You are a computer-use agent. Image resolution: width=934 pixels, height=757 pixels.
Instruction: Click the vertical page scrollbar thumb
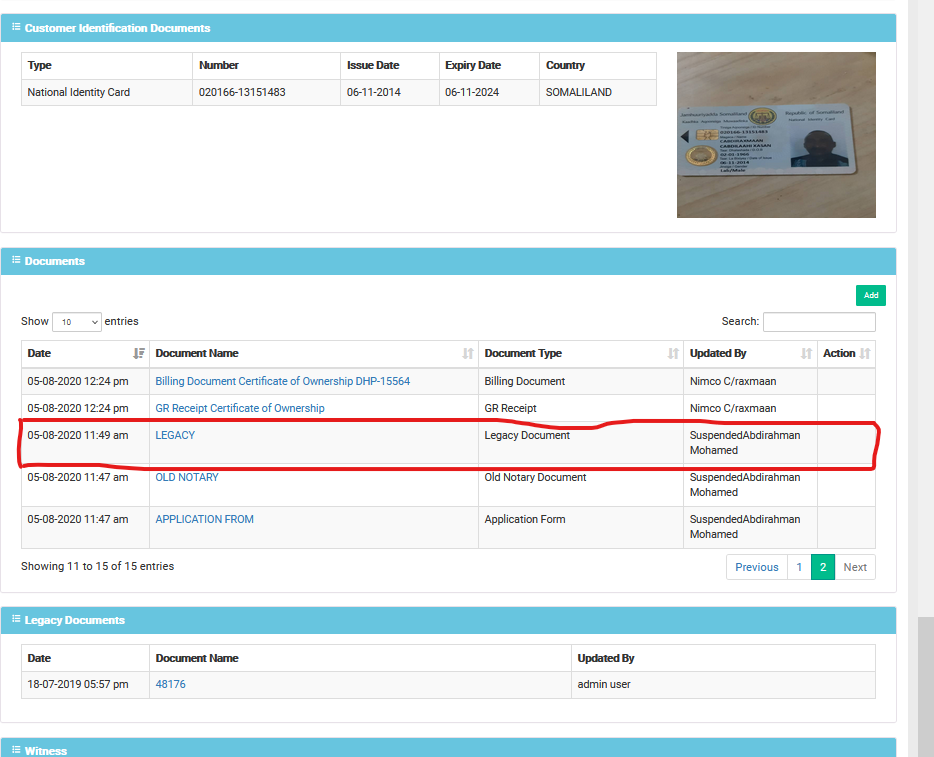pyautogui.click(x=926, y=687)
